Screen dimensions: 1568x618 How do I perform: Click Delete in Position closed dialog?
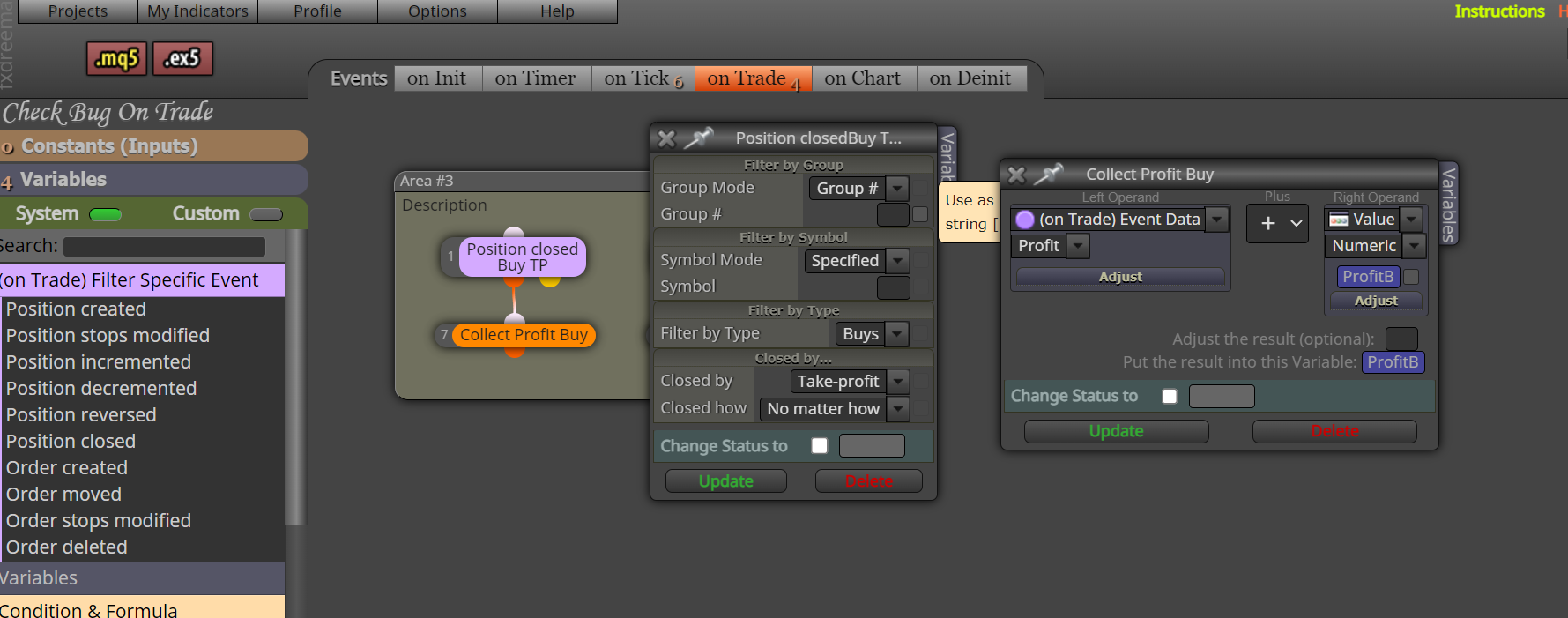[869, 481]
